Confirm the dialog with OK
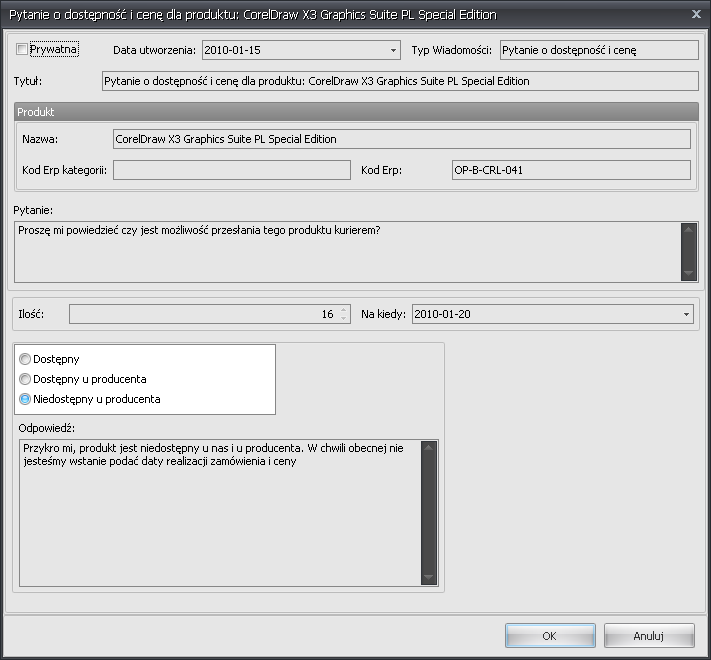The height and width of the screenshot is (660, 711). point(550,636)
